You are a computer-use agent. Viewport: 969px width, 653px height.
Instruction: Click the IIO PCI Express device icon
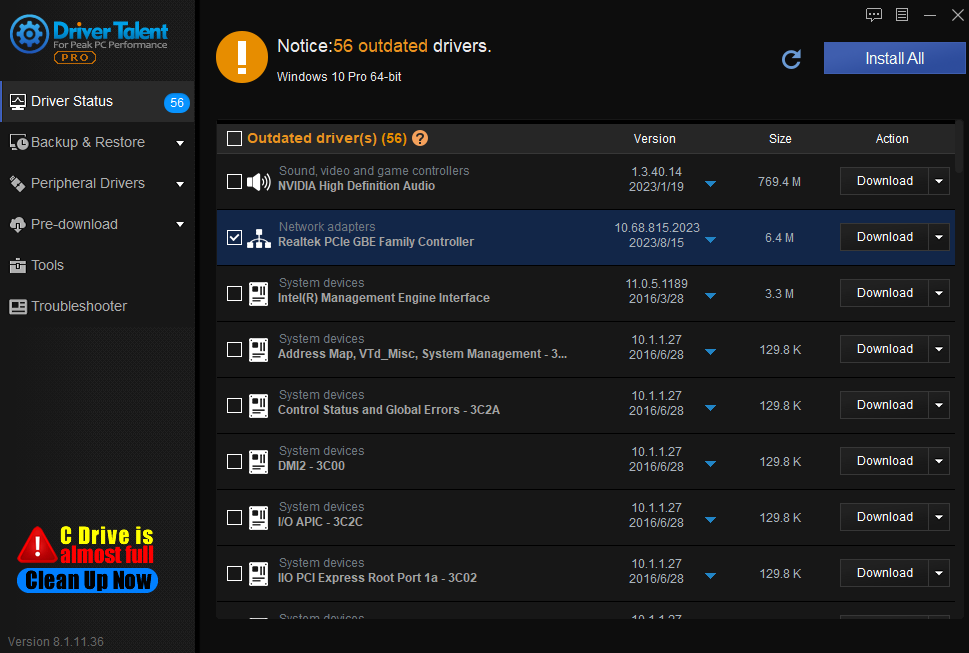tap(258, 574)
